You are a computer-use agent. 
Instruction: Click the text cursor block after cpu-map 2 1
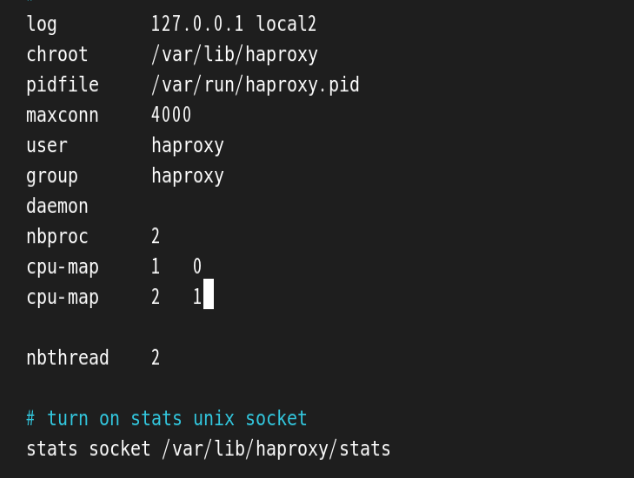[x=208, y=294]
